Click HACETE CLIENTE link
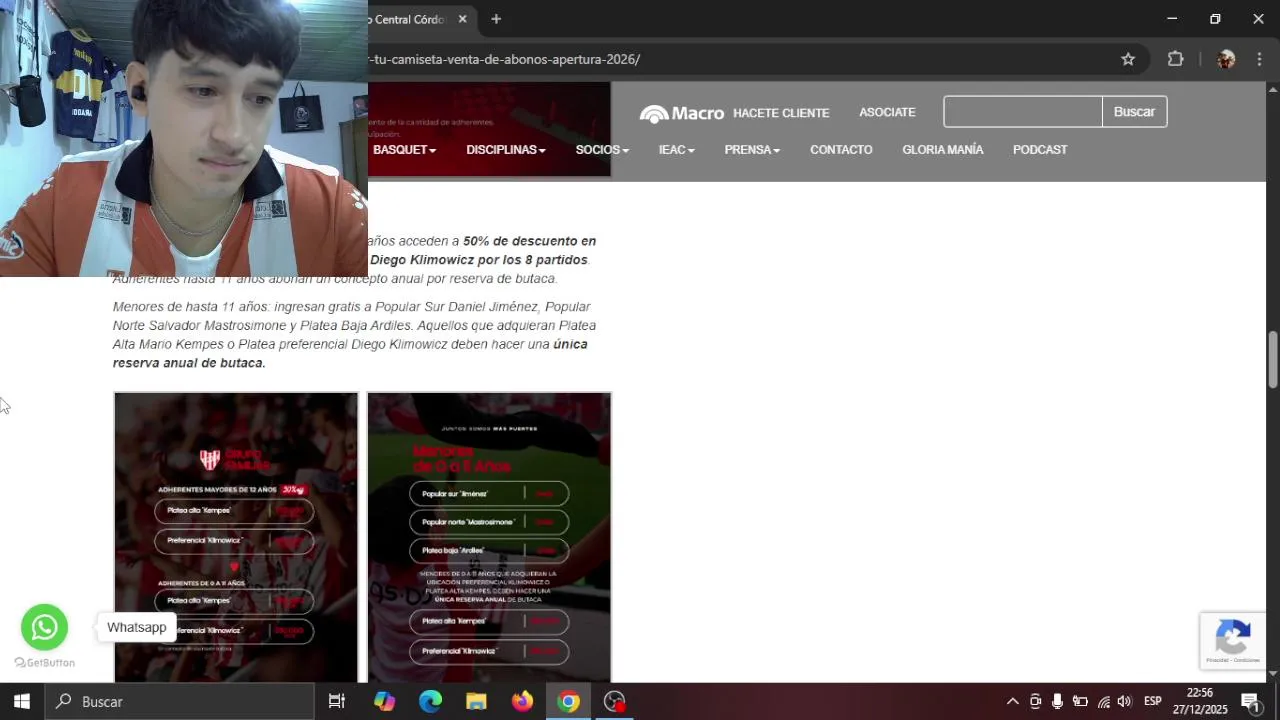The width and height of the screenshot is (1280, 720). pyautogui.click(x=781, y=113)
